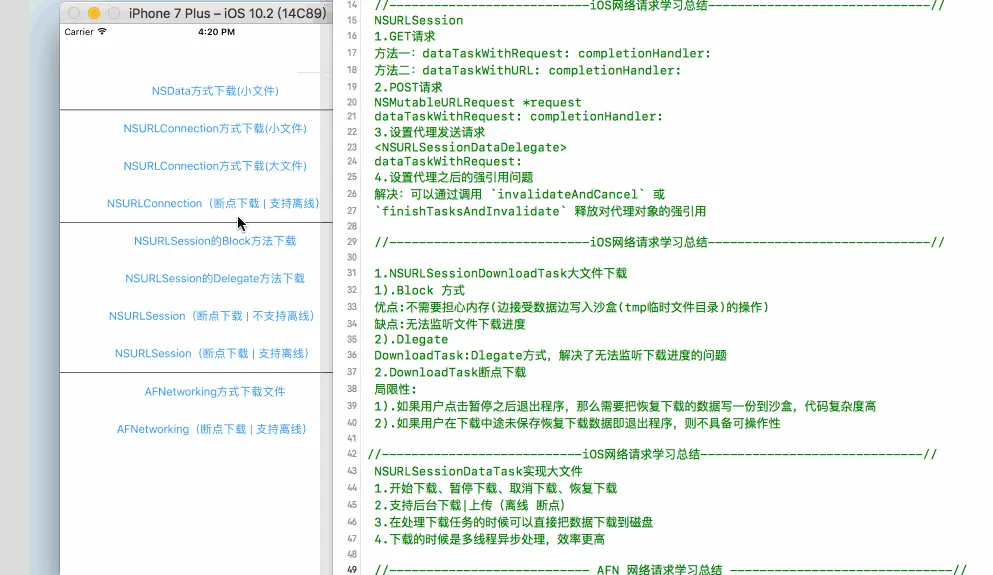Click line '3.在处理下载任务的时候可以直接把数据下载到磁盘'
The image size is (993, 575).
click(x=514, y=523)
